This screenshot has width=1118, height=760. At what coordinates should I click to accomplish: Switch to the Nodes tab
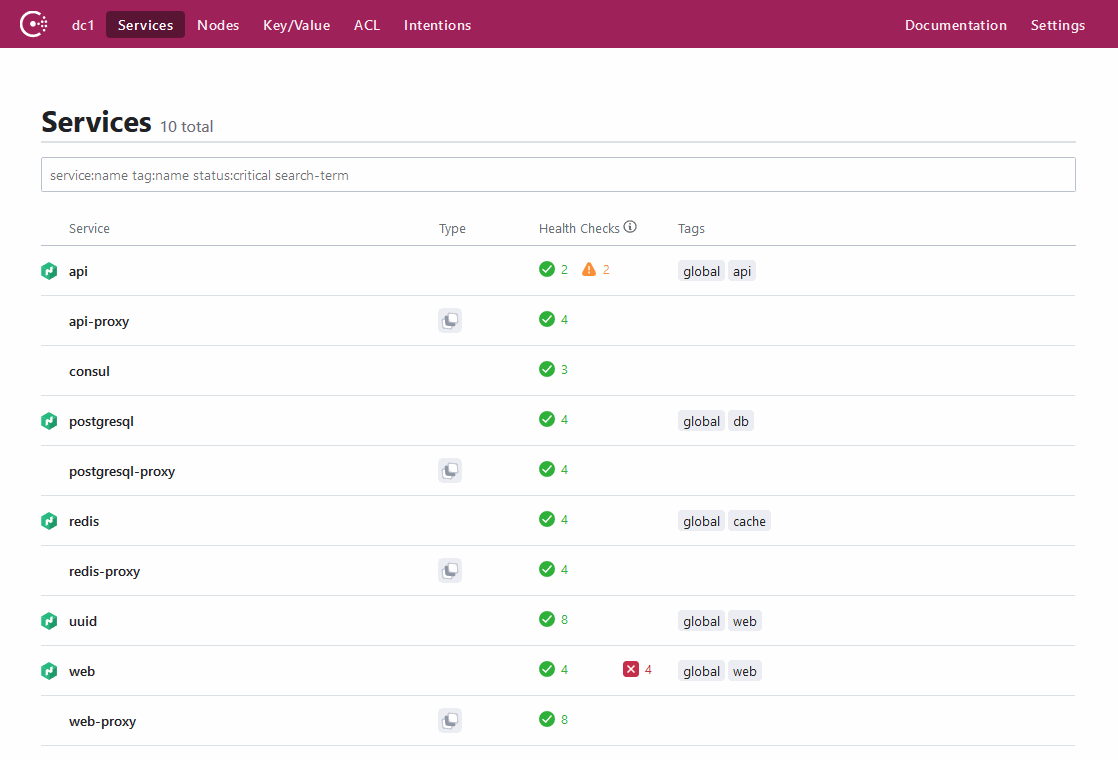(218, 25)
